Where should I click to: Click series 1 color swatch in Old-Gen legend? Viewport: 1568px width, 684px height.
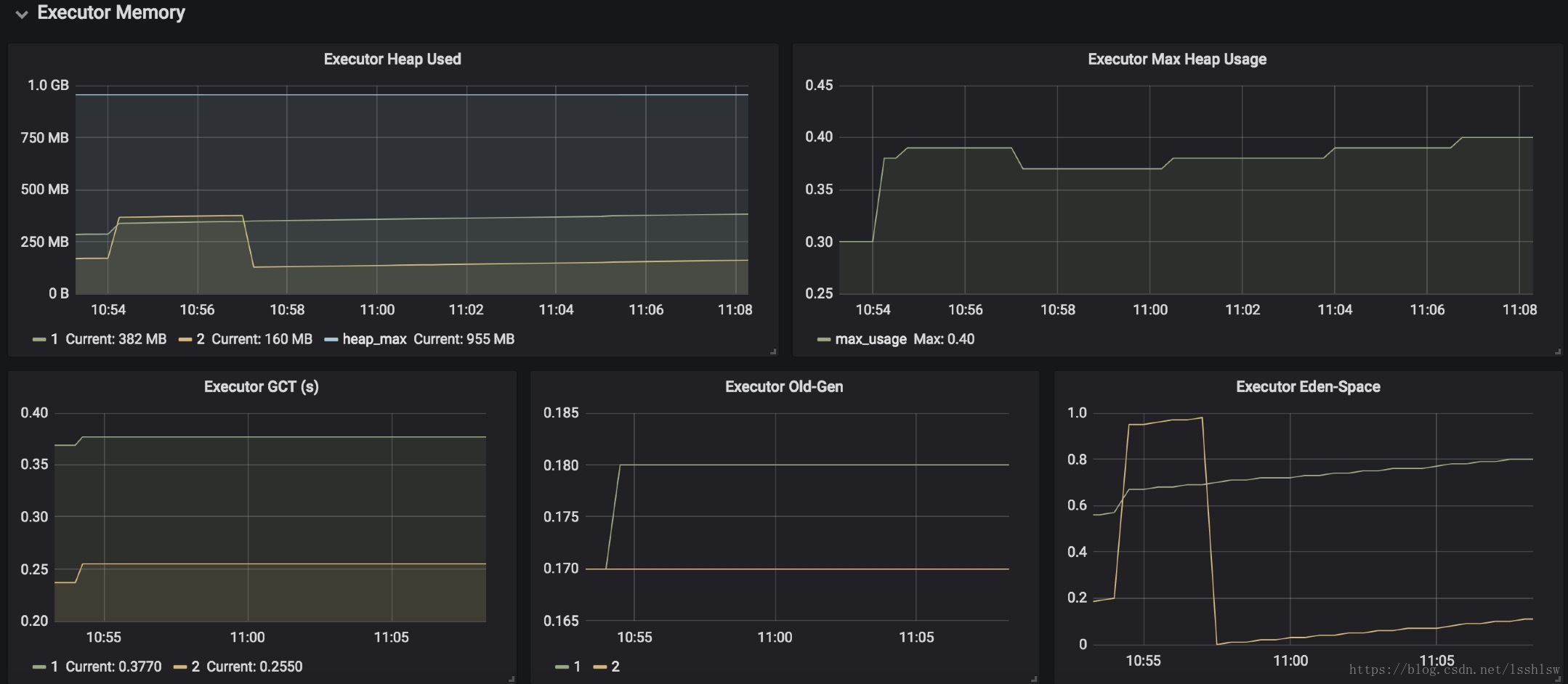[562, 667]
